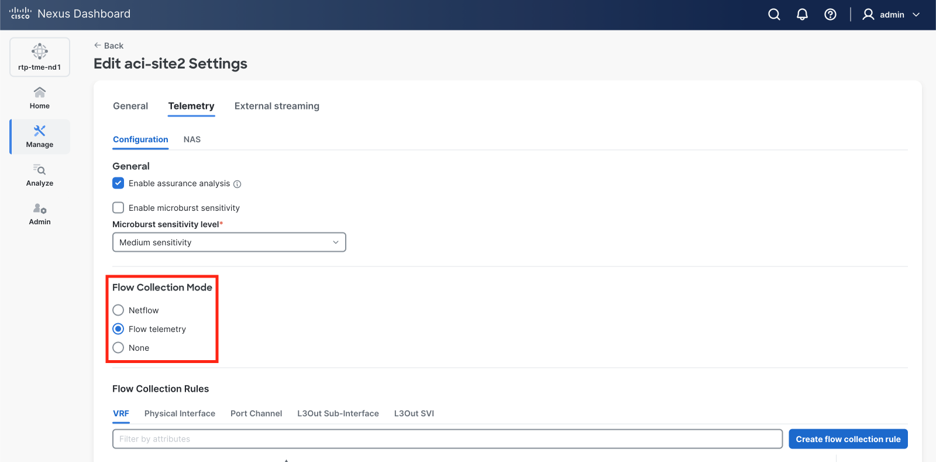Open the Microburst sensitivity level dropdown
The image size is (936, 462).
click(229, 242)
